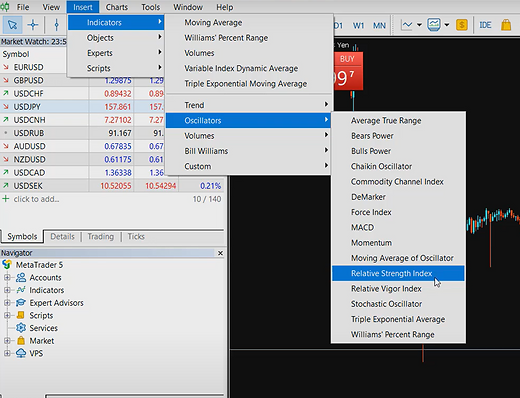Select the DeMarker oscillator
This screenshot has height=398, width=520.
point(398,197)
